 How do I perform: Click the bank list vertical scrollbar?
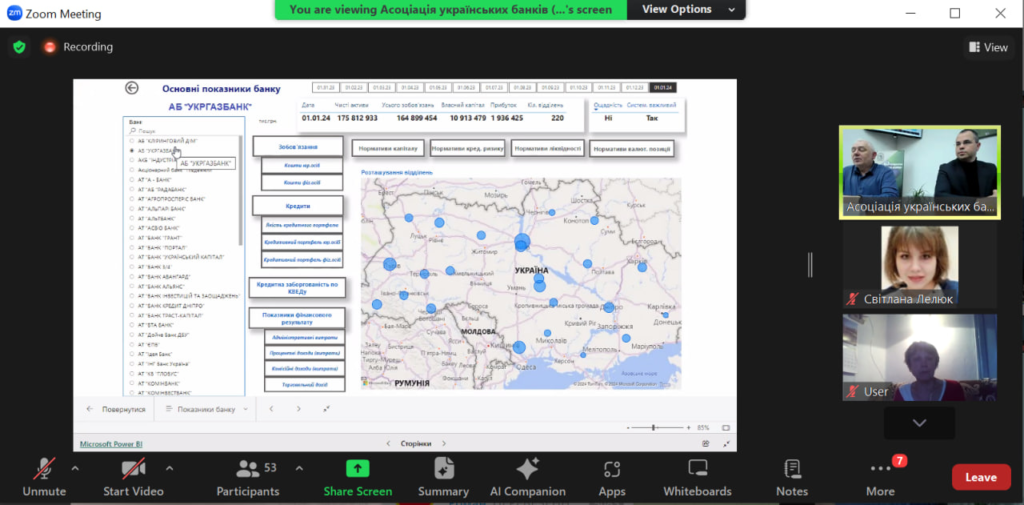pyautogui.click(x=240, y=189)
